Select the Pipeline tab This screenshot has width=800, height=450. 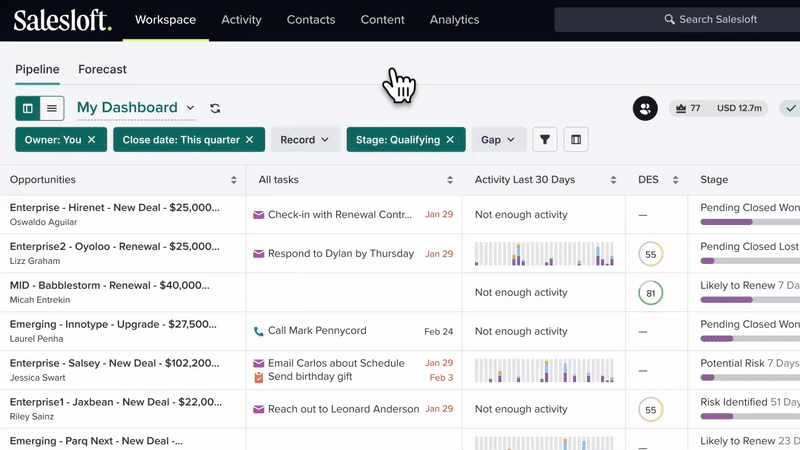[37, 69]
